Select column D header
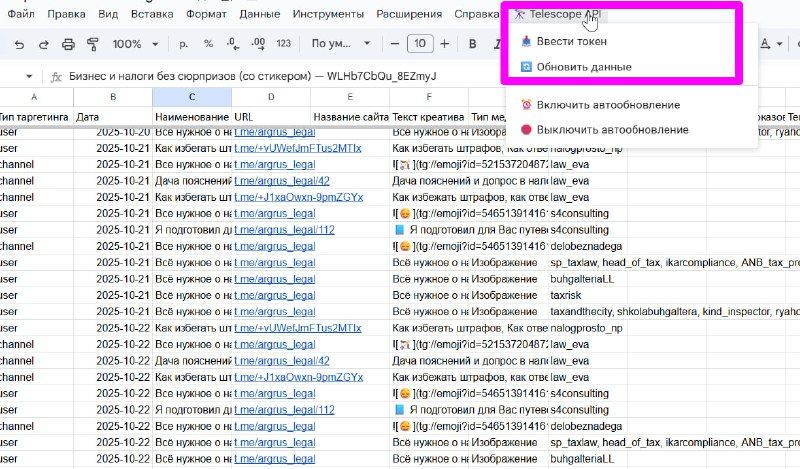This screenshot has width=800, height=469. pos(271,96)
